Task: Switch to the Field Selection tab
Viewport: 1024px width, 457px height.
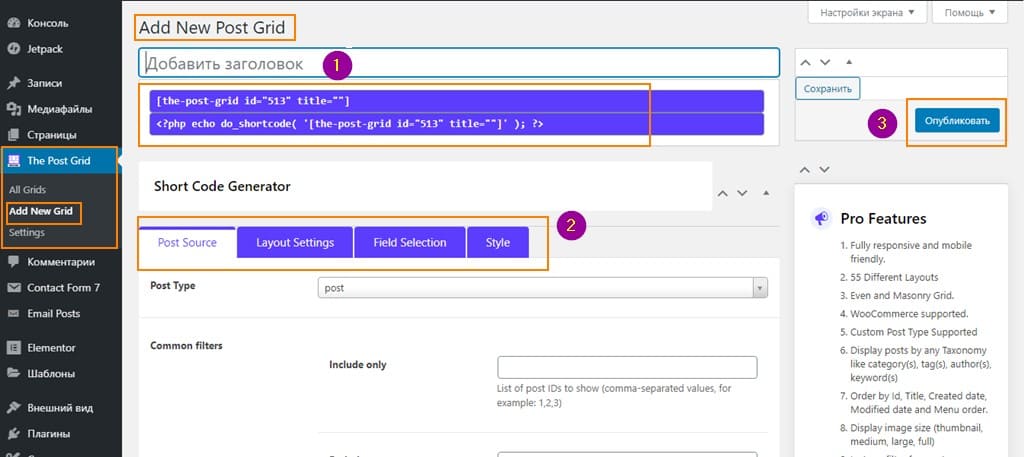Action: pyautogui.click(x=409, y=242)
